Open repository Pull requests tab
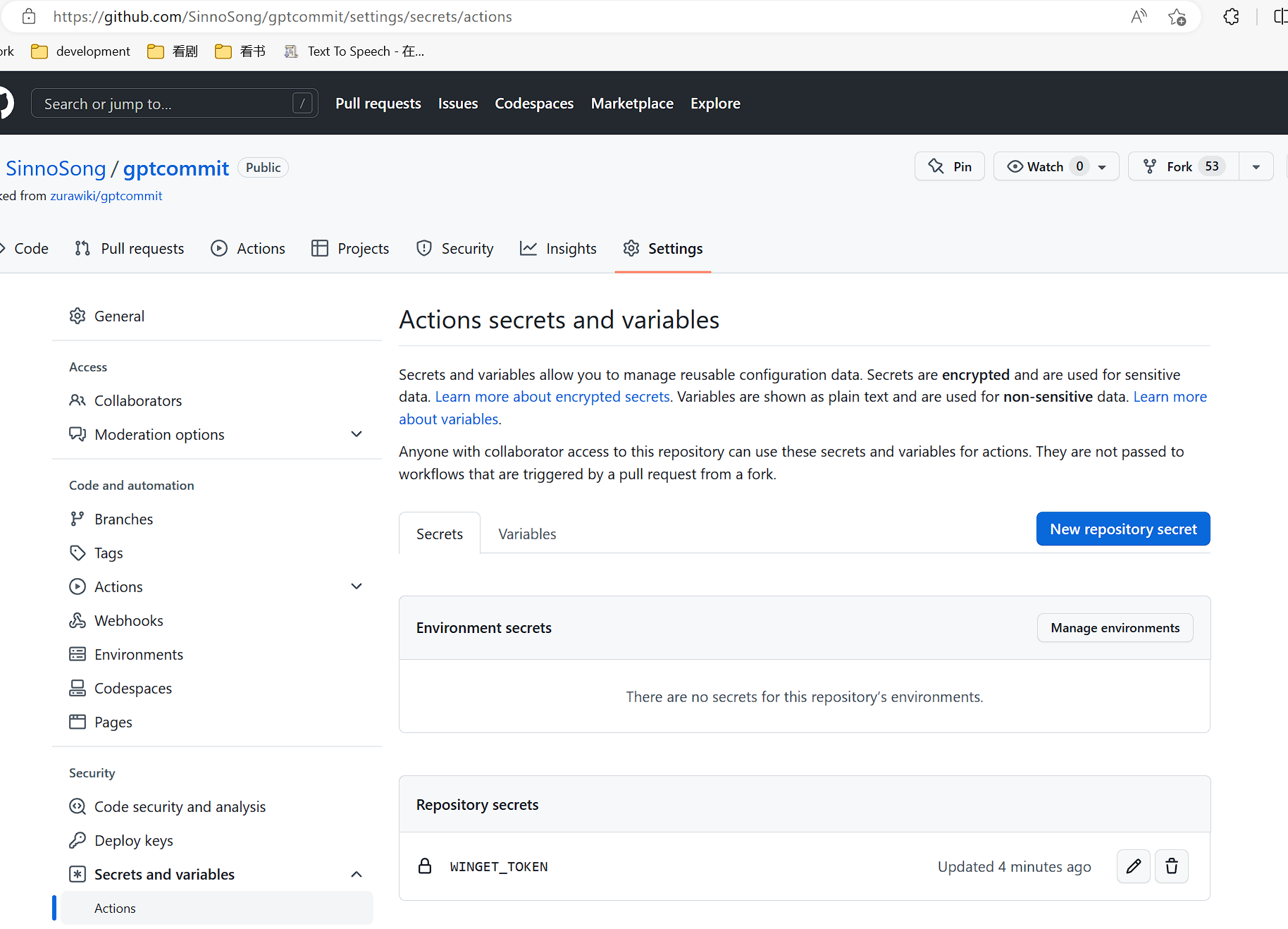 tap(130, 249)
